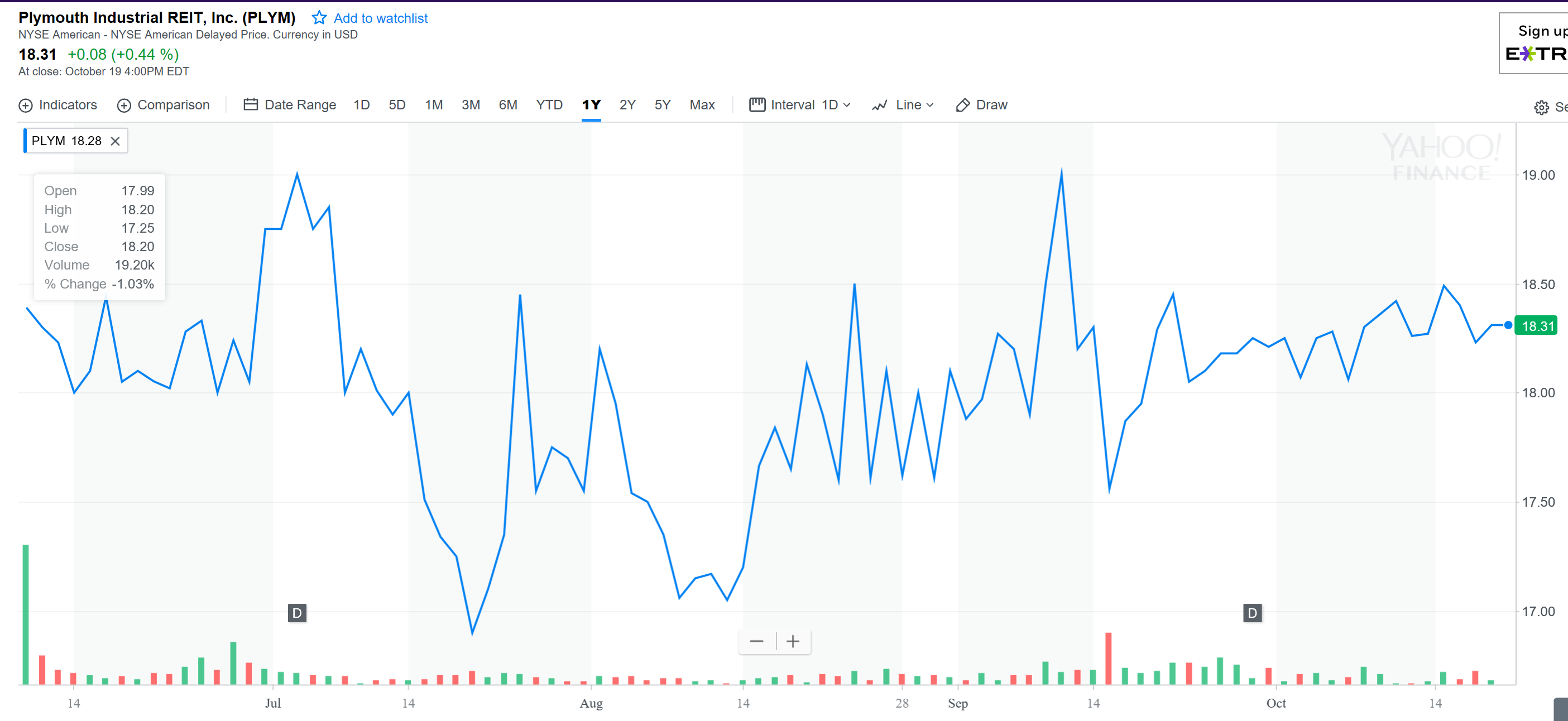Open Comparison via plus icon
The image size is (1568, 721).
124,105
